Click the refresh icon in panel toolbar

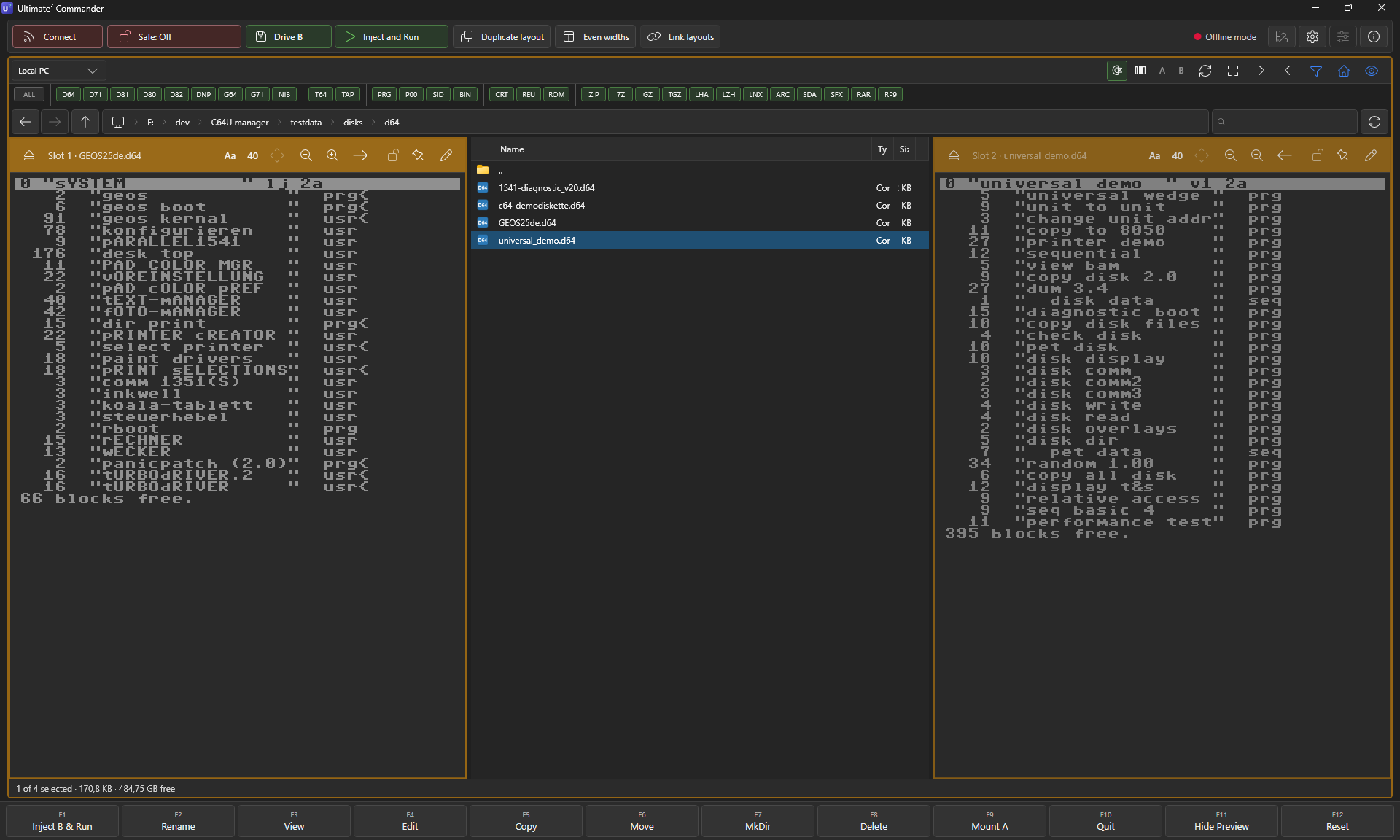point(1205,71)
